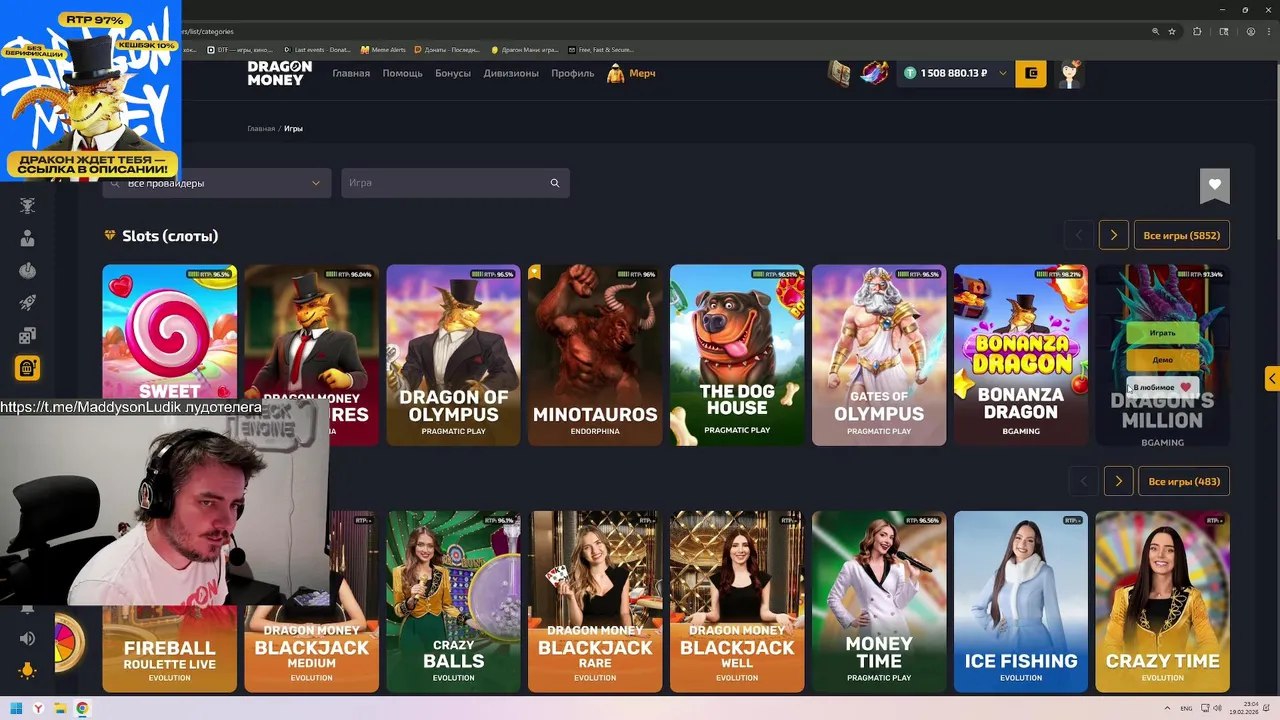Show next live games with right arrow
Viewport: 1280px width, 720px height.
[x=1118, y=481]
